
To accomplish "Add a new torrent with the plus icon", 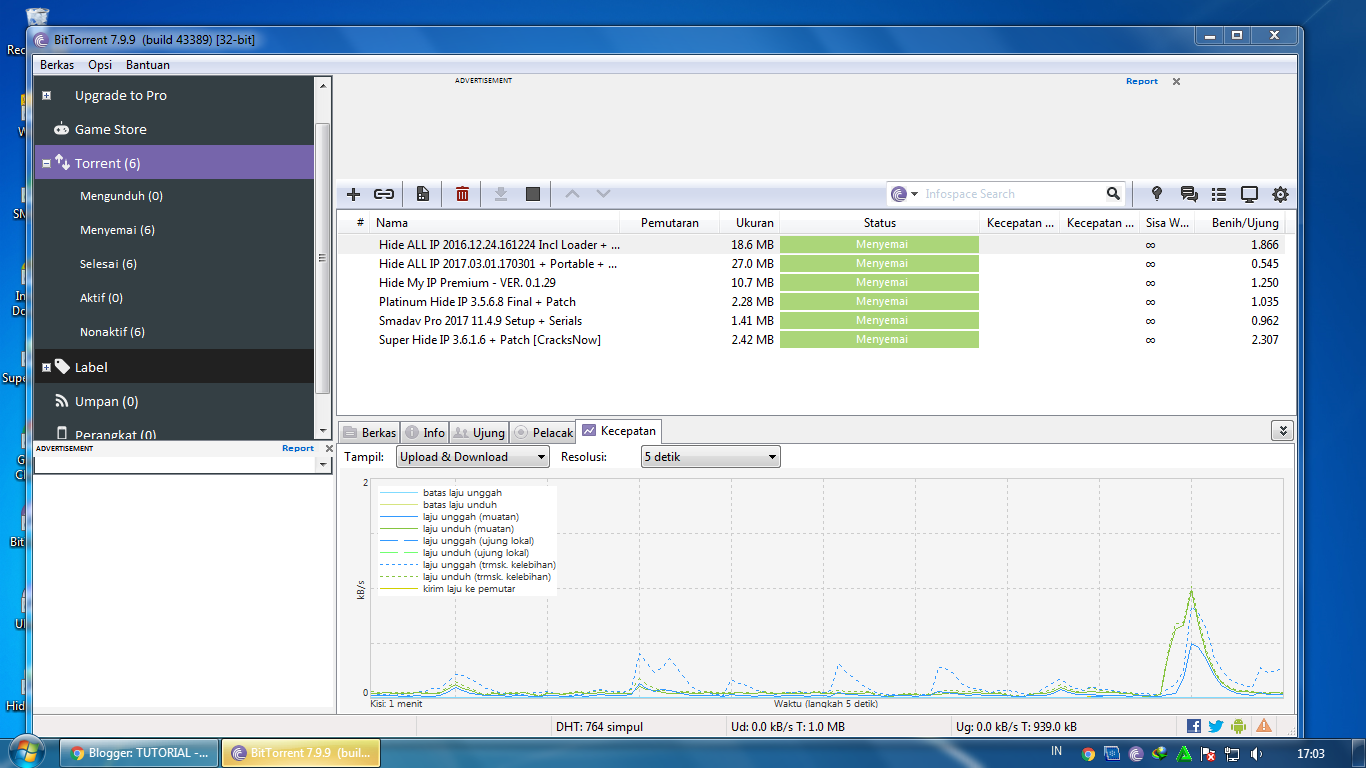I will click(352, 194).
